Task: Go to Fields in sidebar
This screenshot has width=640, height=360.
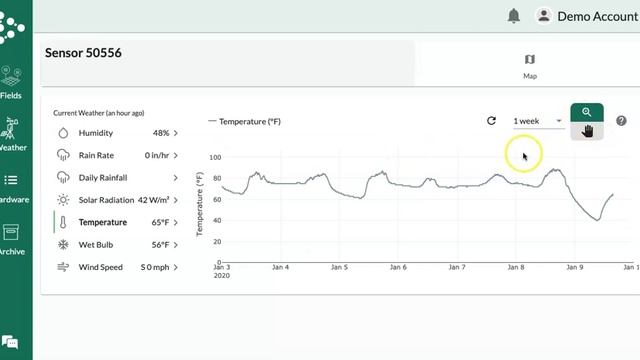Action: click(x=11, y=83)
